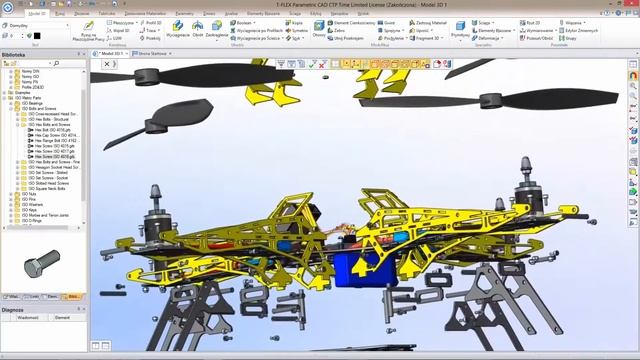This screenshot has width=640, height=360.
Task: Open the Trasa dropdown
Action: [158, 31]
